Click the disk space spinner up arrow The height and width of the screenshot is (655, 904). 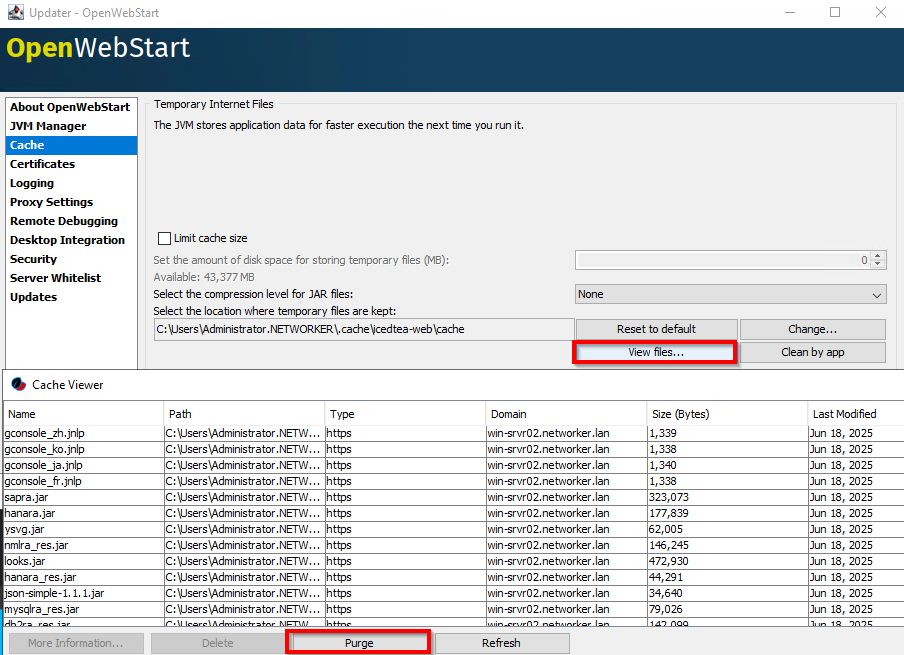pos(878,255)
